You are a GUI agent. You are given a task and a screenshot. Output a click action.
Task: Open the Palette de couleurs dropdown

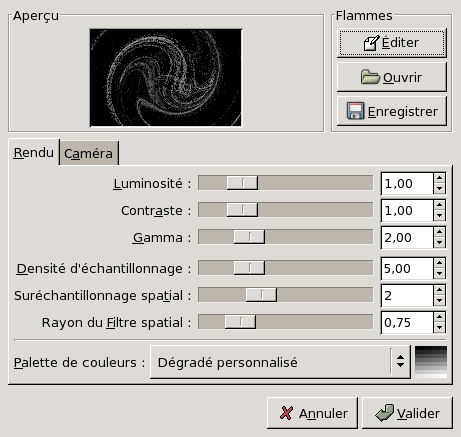click(x=280, y=362)
